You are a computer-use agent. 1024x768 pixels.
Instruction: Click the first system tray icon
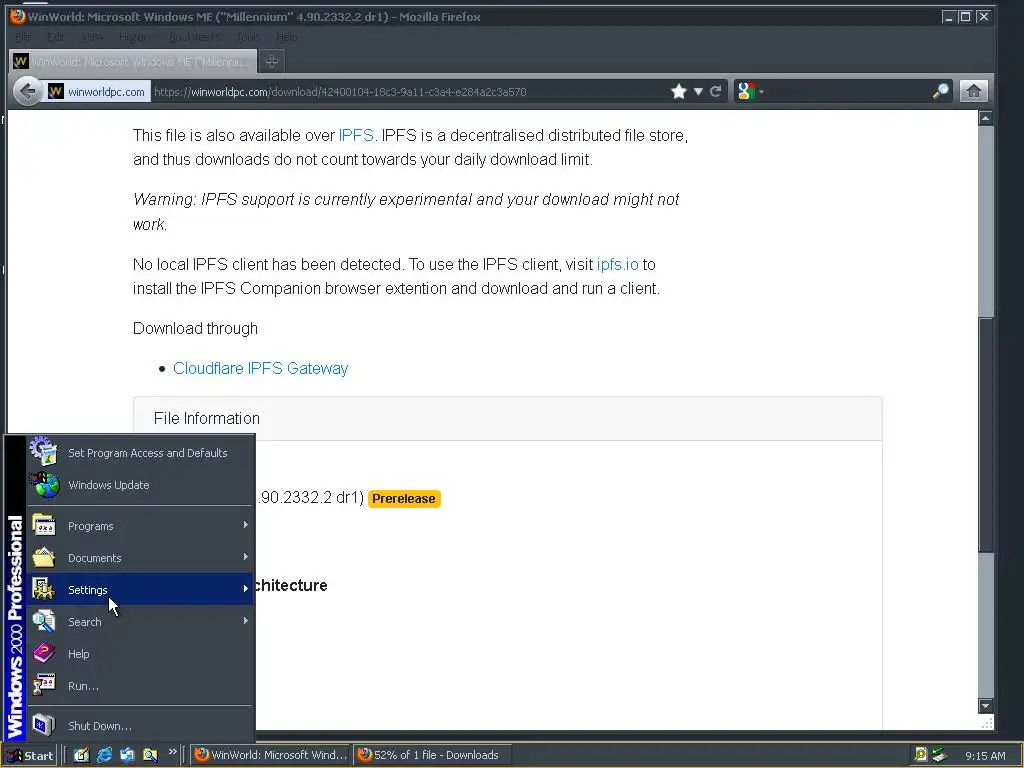click(x=921, y=756)
